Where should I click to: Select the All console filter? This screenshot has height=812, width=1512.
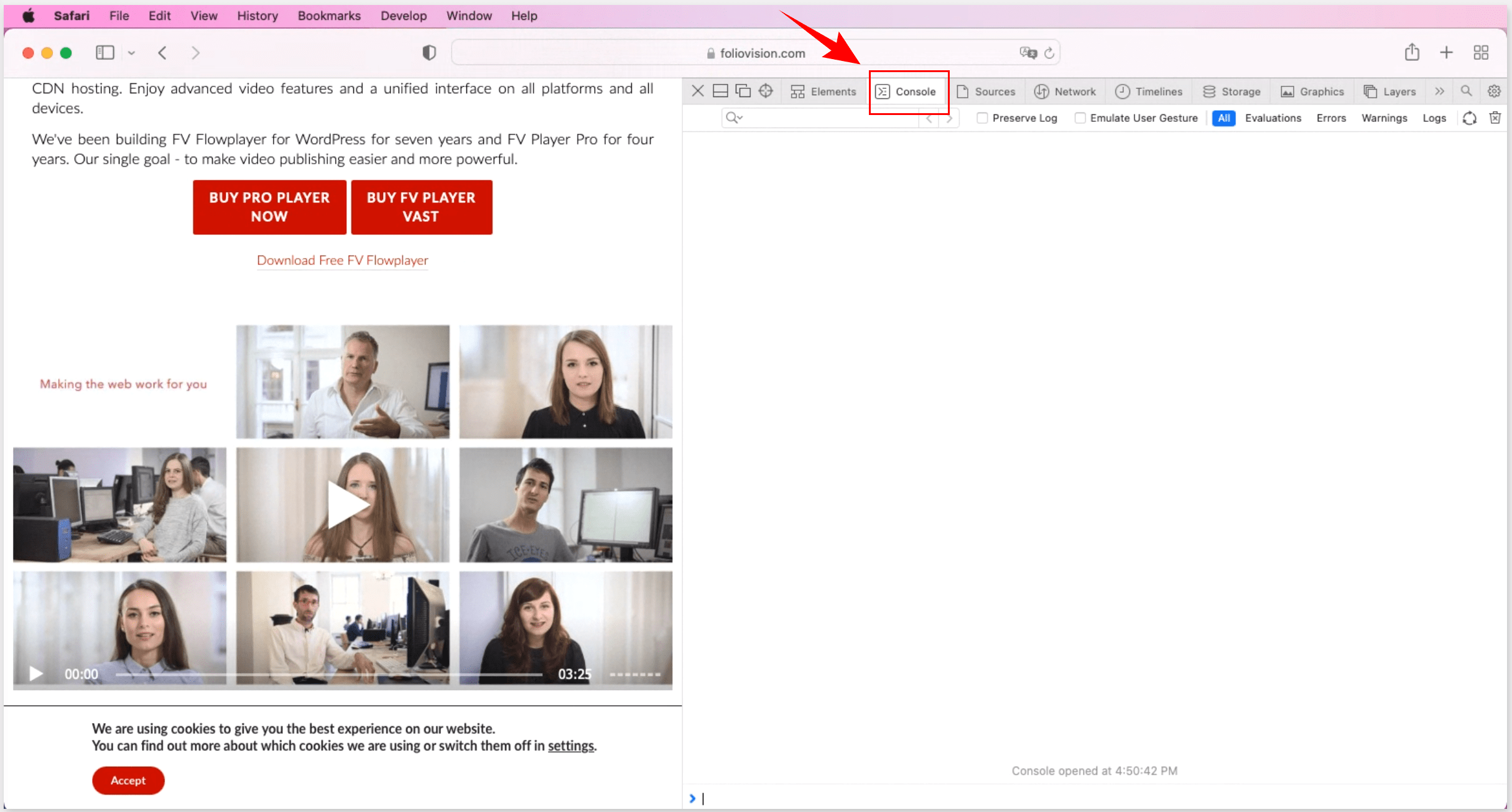pyautogui.click(x=1224, y=118)
